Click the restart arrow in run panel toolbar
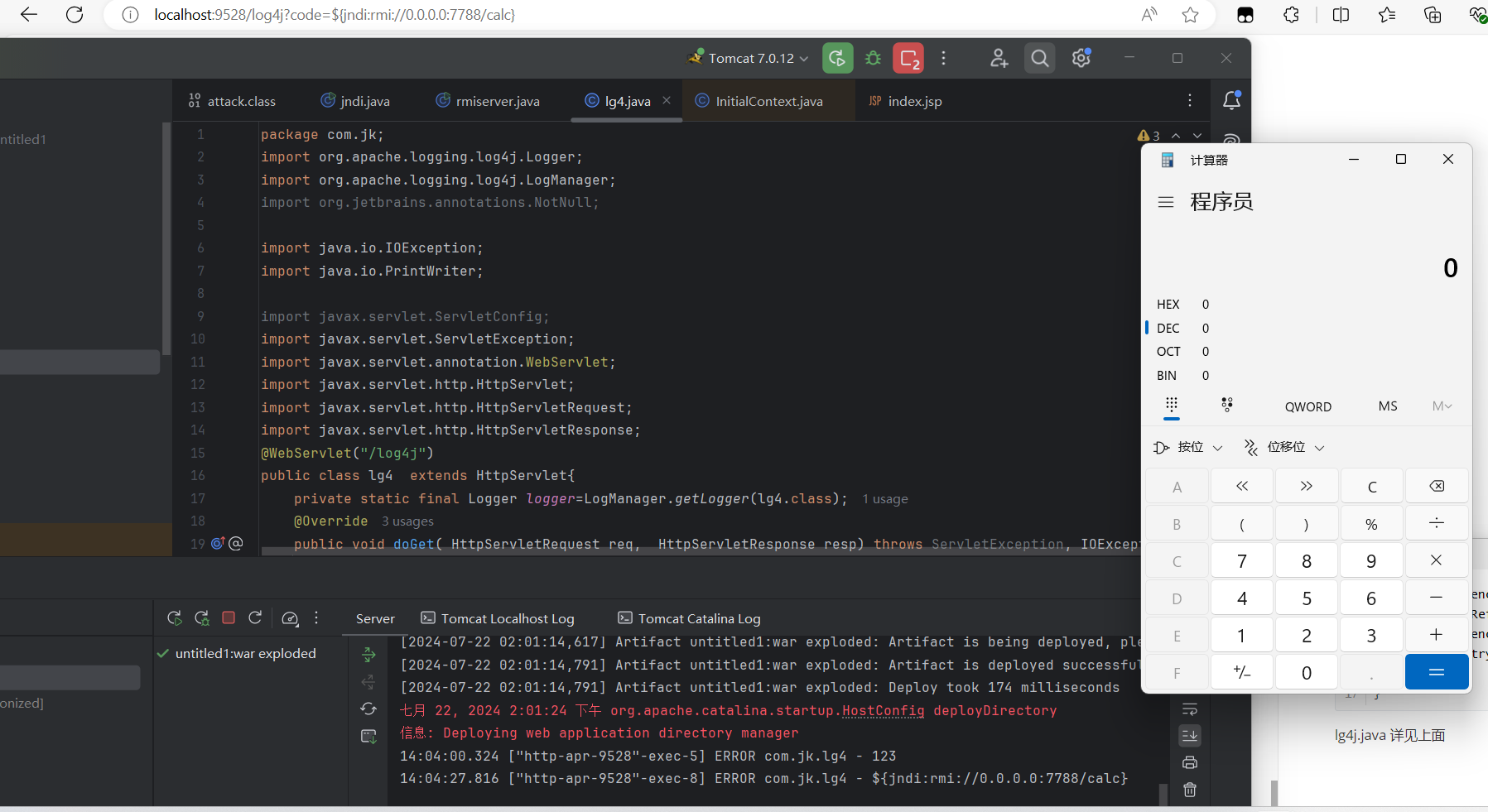 (255, 617)
